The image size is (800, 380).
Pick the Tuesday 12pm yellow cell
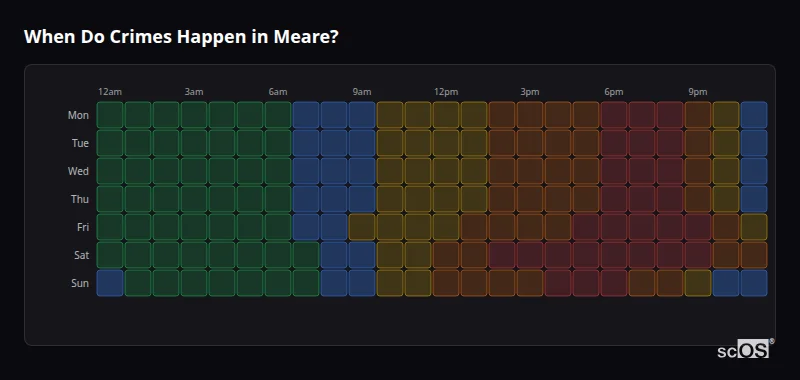tap(446, 143)
